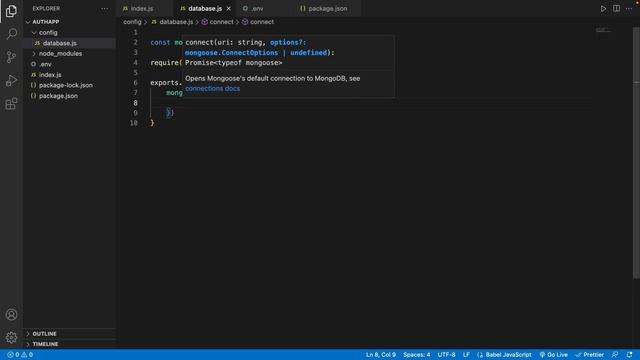Click the Go Live server button
640x360 pixels.
(553, 355)
